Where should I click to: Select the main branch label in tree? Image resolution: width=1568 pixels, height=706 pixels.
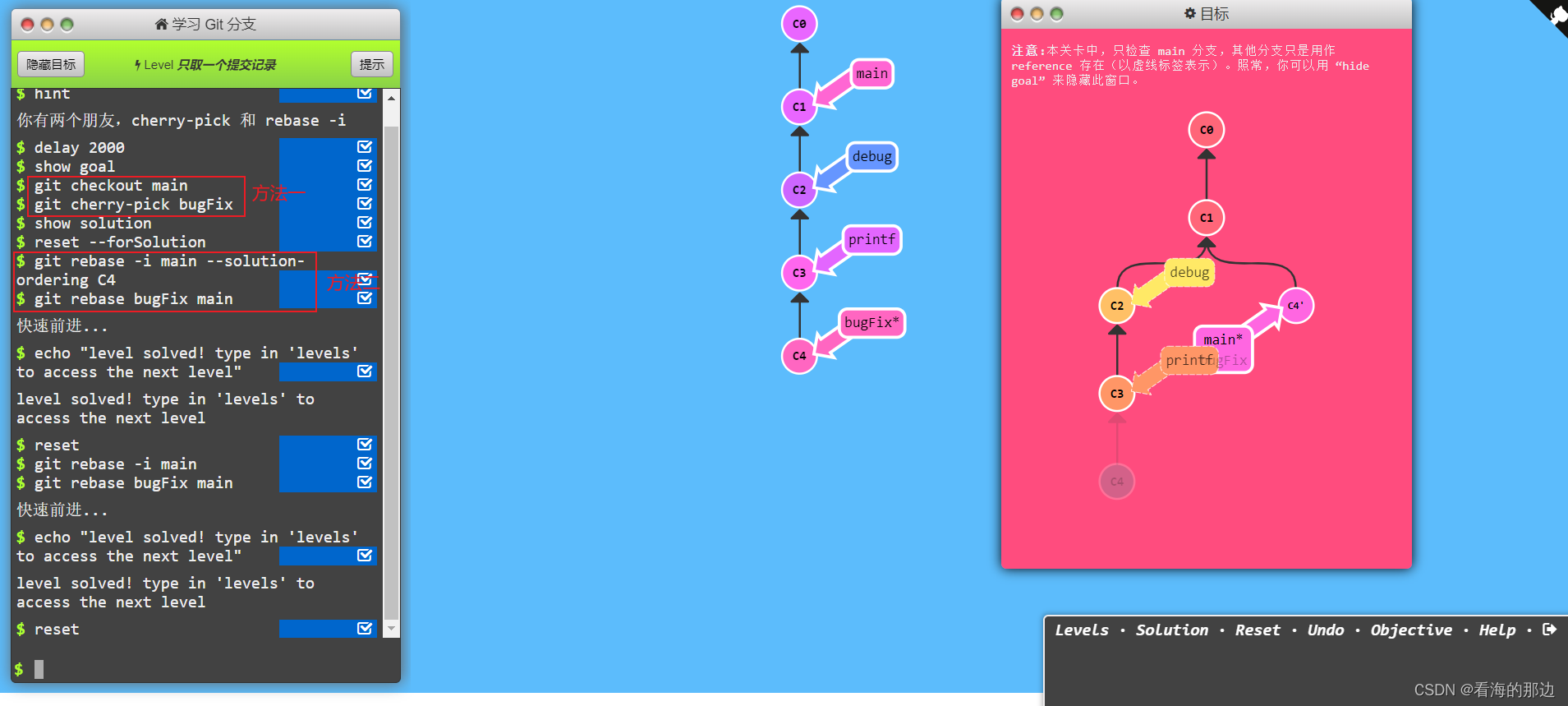(x=871, y=74)
